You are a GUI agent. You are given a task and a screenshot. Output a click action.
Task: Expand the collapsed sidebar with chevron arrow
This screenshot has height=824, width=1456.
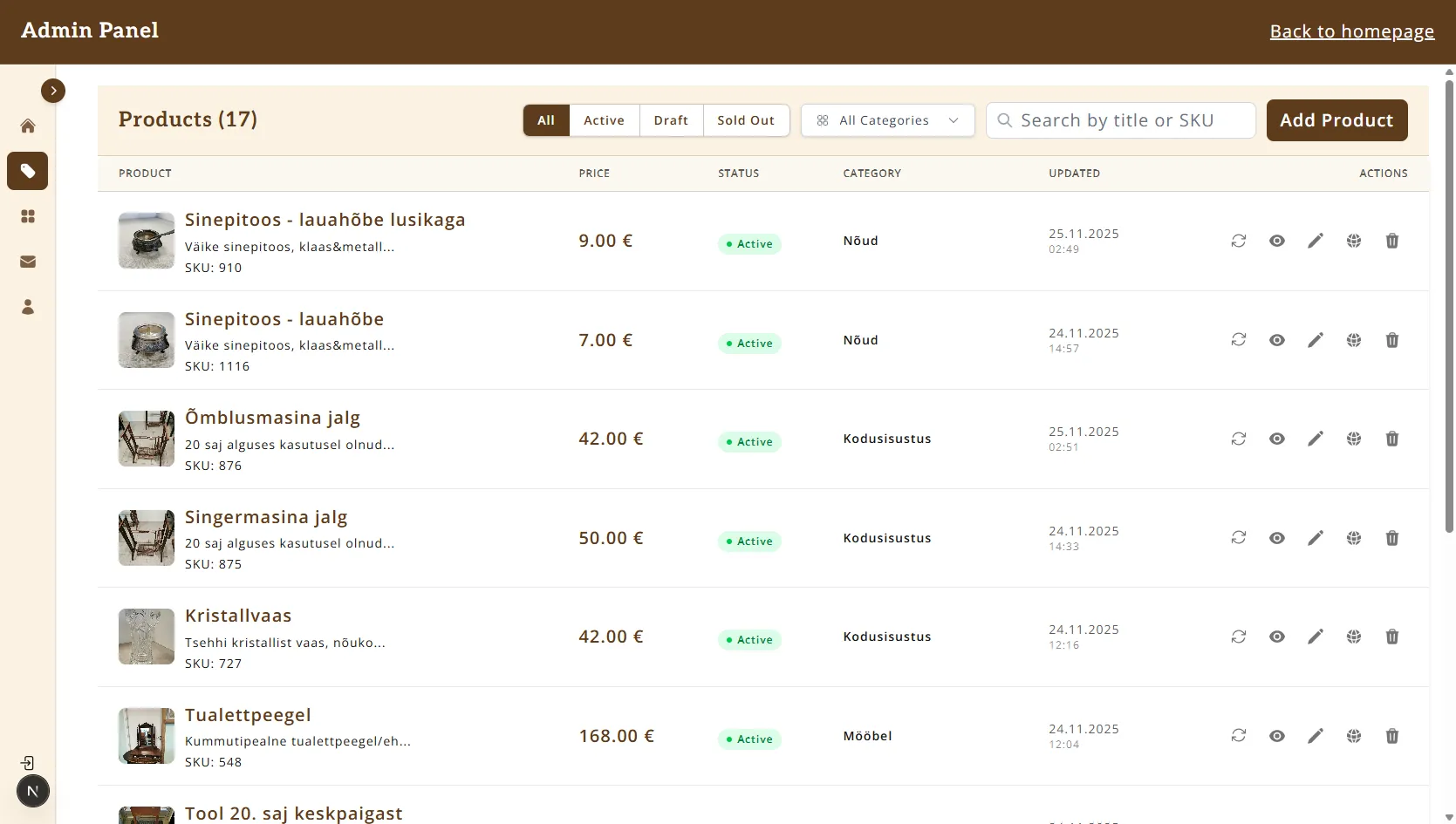(53, 90)
